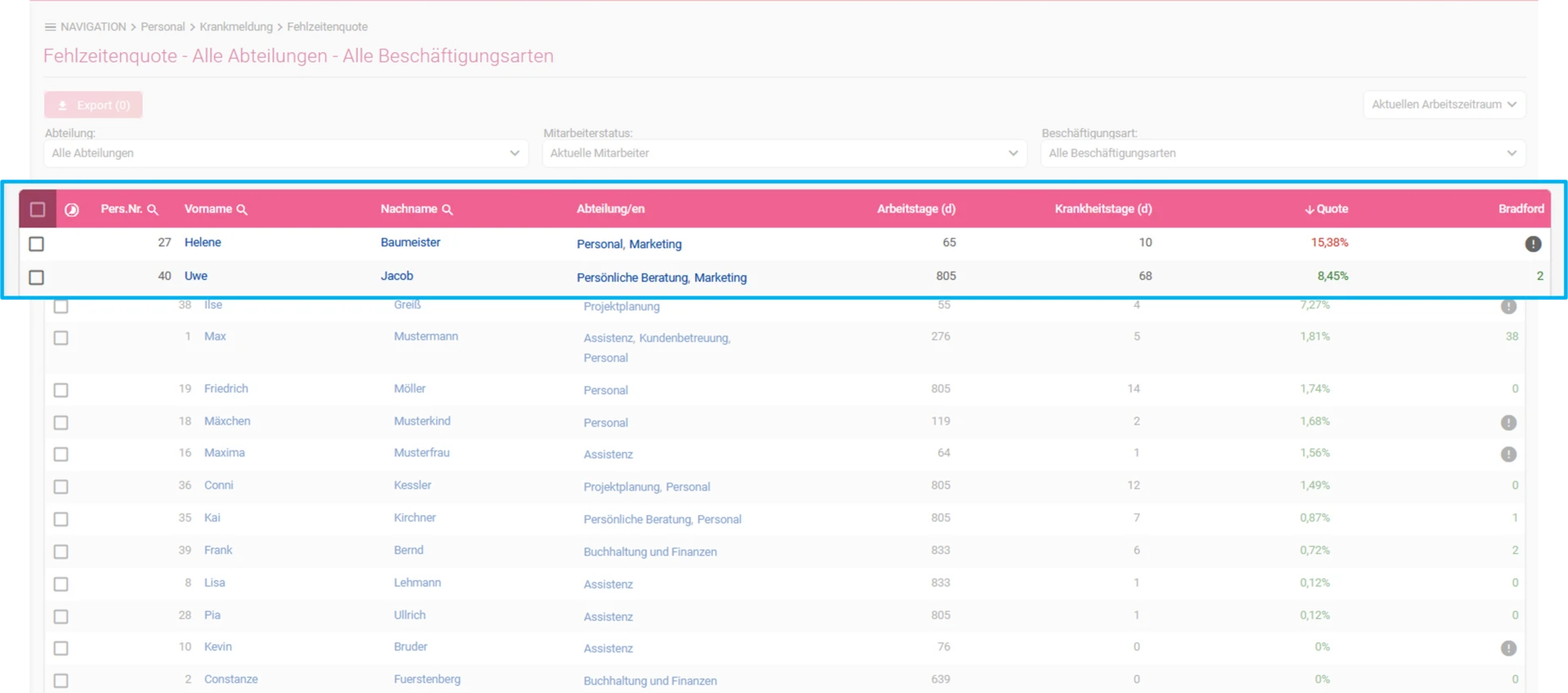Click the Lehmann last name link
This screenshot has width=1568, height=693.
pos(417,583)
